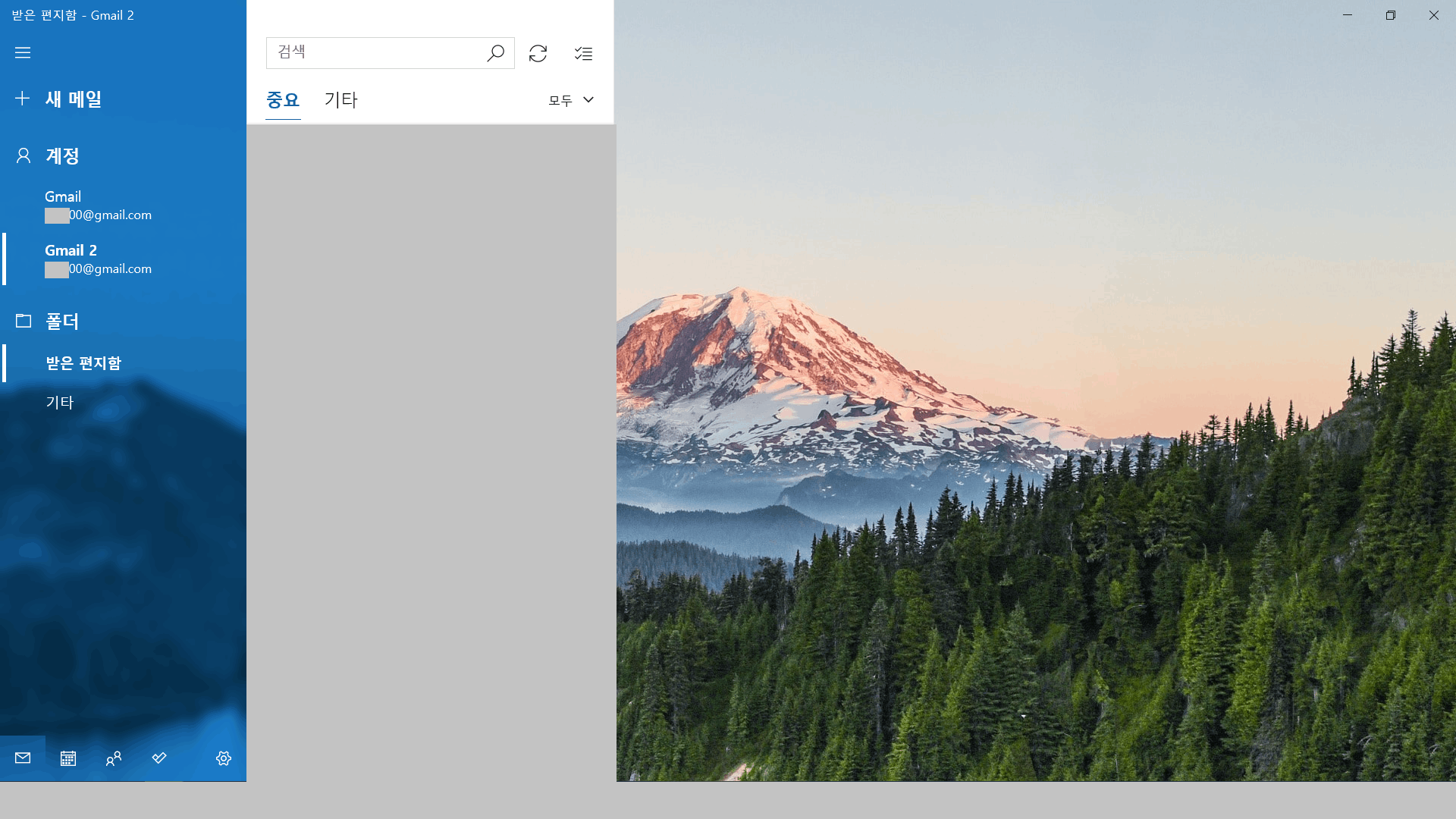Open the People contacts icon

click(114, 758)
